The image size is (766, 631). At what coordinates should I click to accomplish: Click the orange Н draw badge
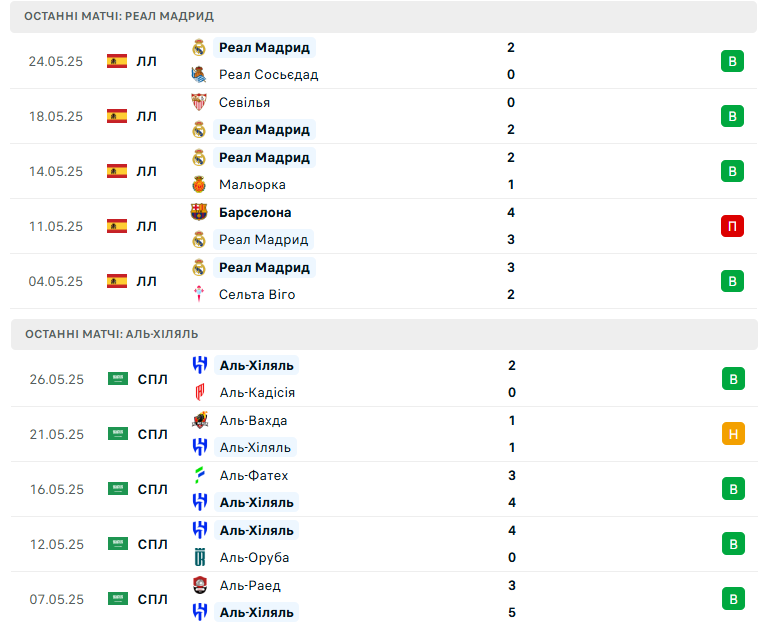tap(733, 434)
